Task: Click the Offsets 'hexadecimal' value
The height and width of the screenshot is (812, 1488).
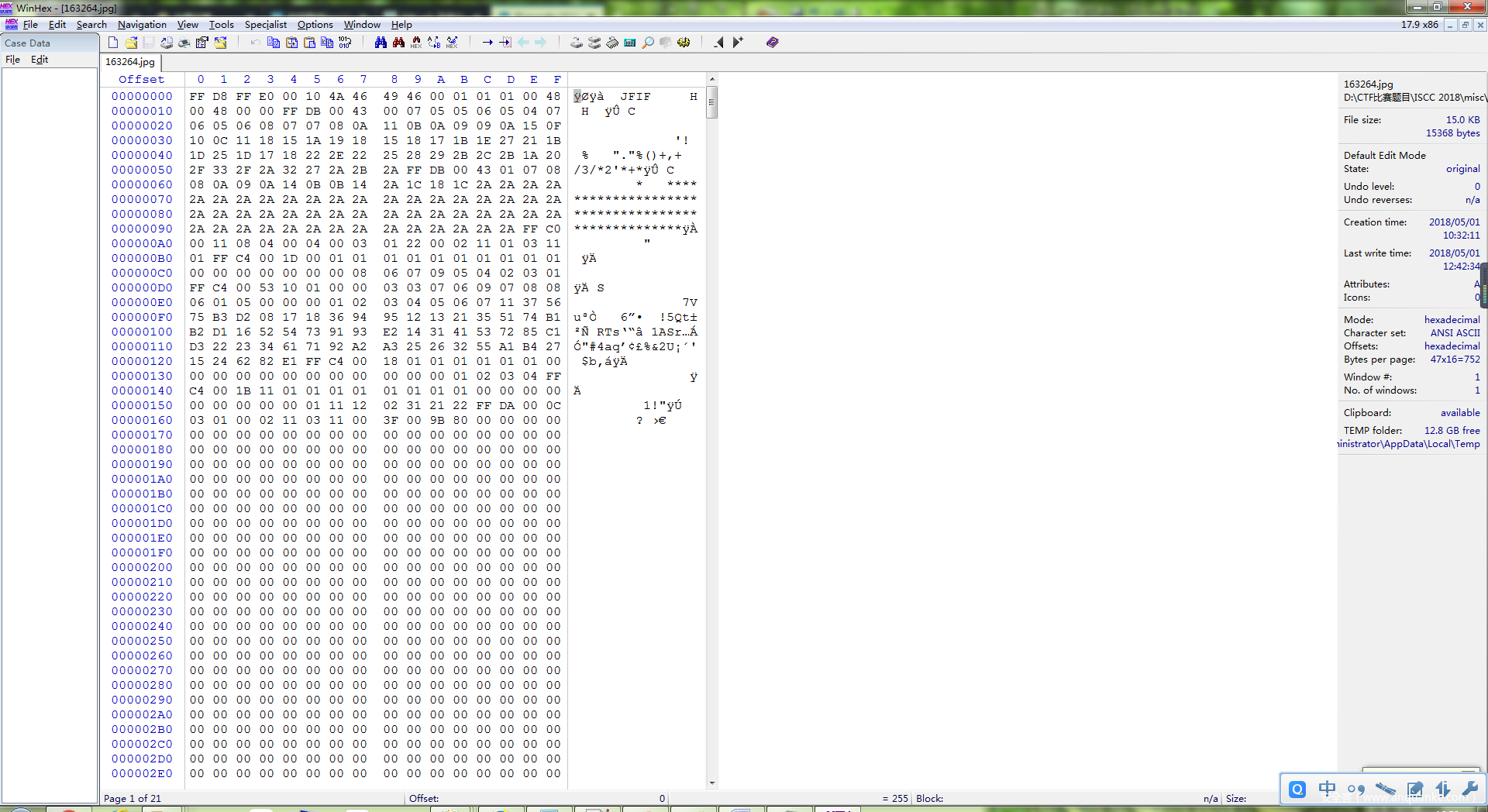Action: click(1452, 346)
